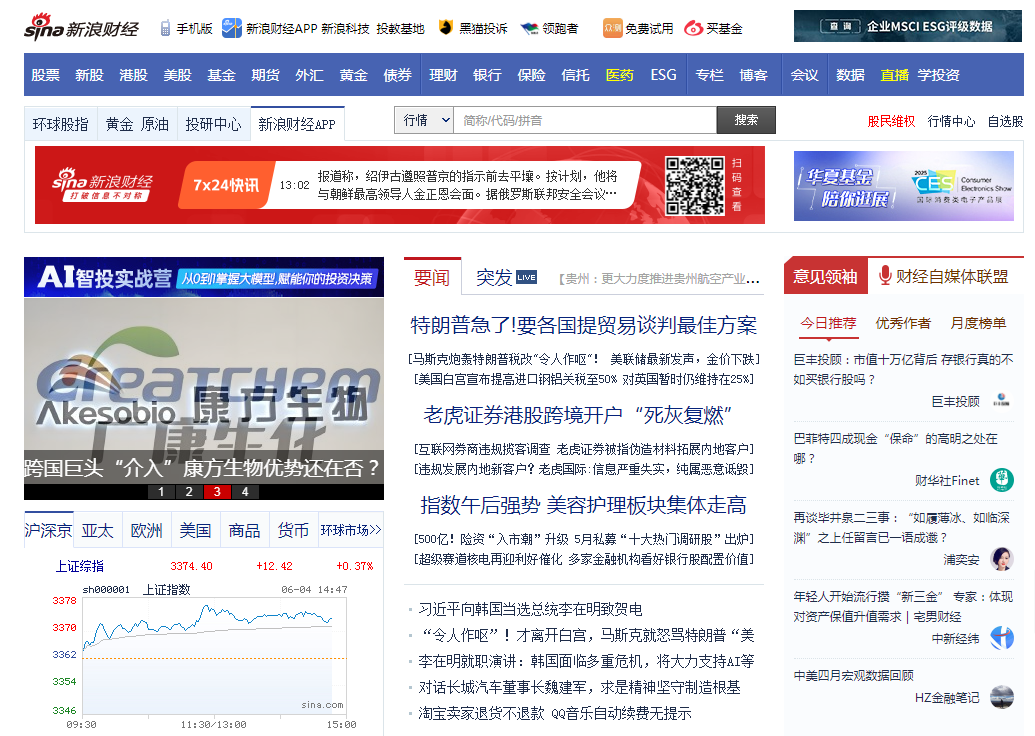
Task: Select the 亚太 market tab
Action: (98, 530)
